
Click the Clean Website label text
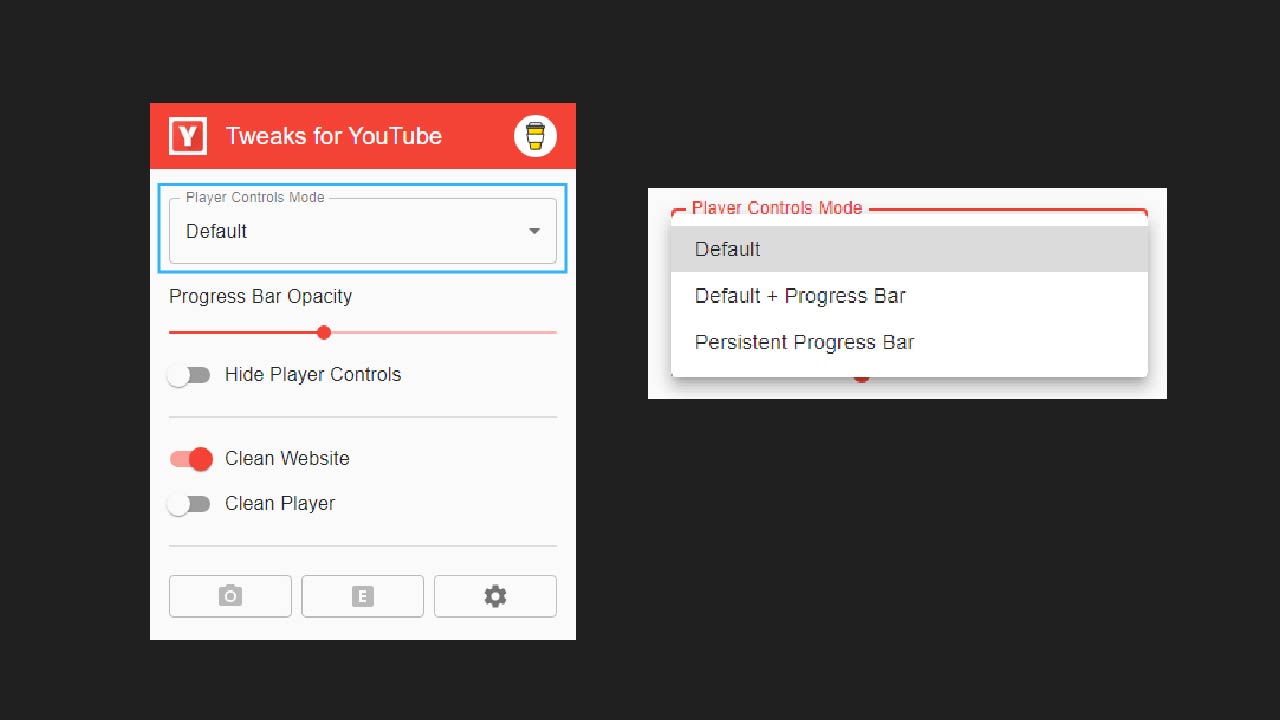point(287,459)
